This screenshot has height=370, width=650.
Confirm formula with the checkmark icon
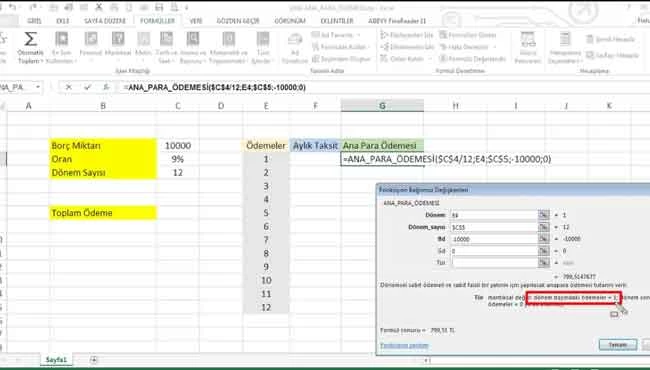87,87
